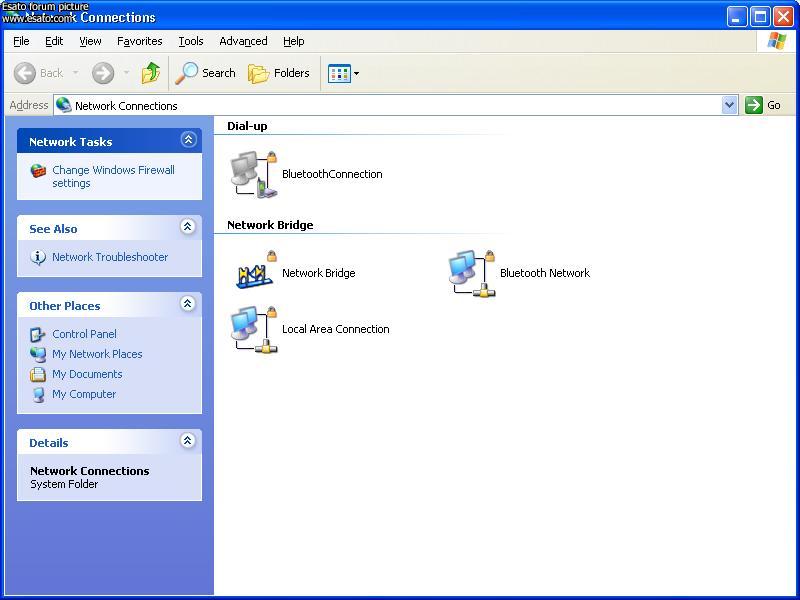Screen dimensions: 800x600
Task: Click the Network Bridge group header
Action: (x=270, y=225)
